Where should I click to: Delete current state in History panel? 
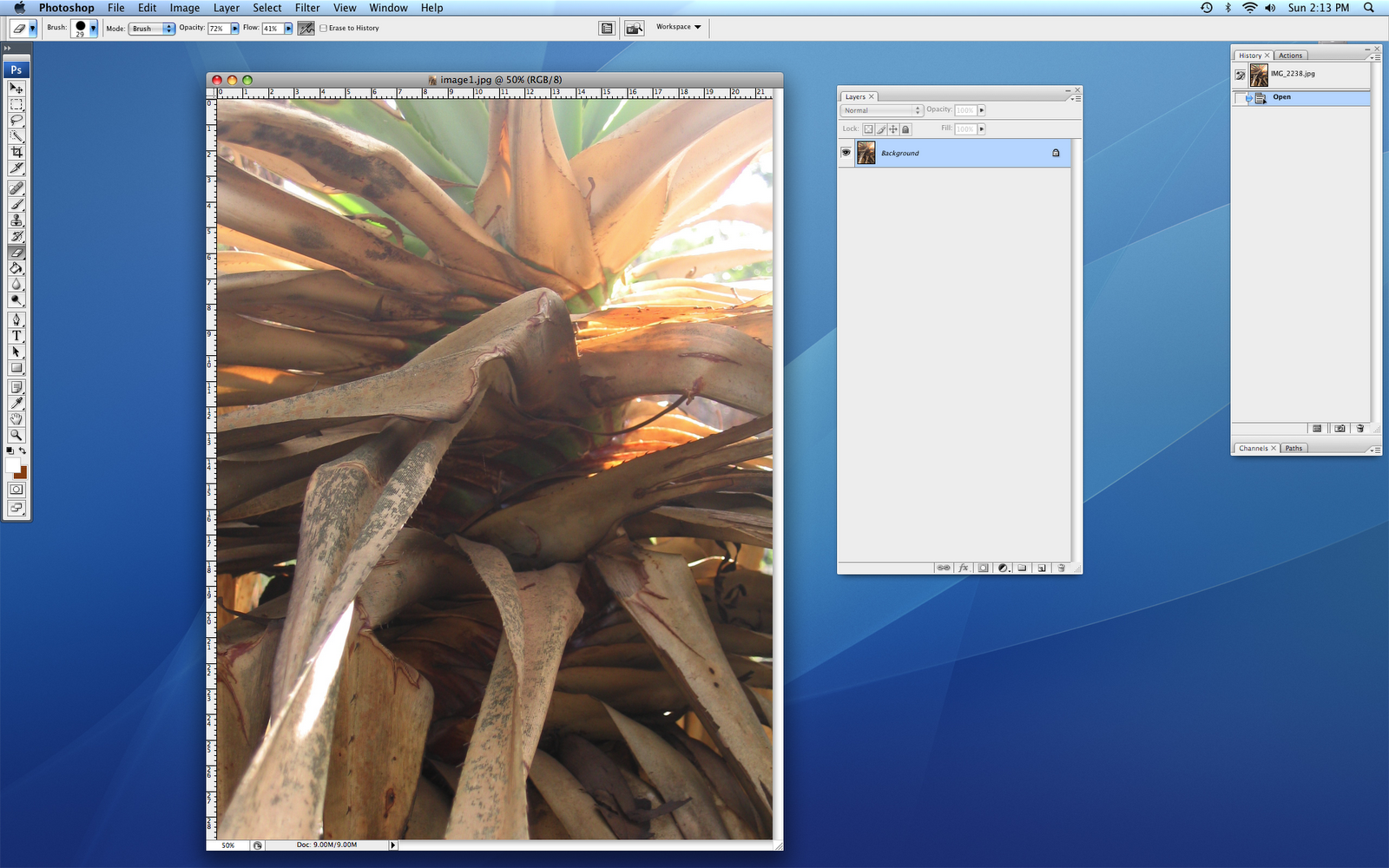[x=1360, y=429]
